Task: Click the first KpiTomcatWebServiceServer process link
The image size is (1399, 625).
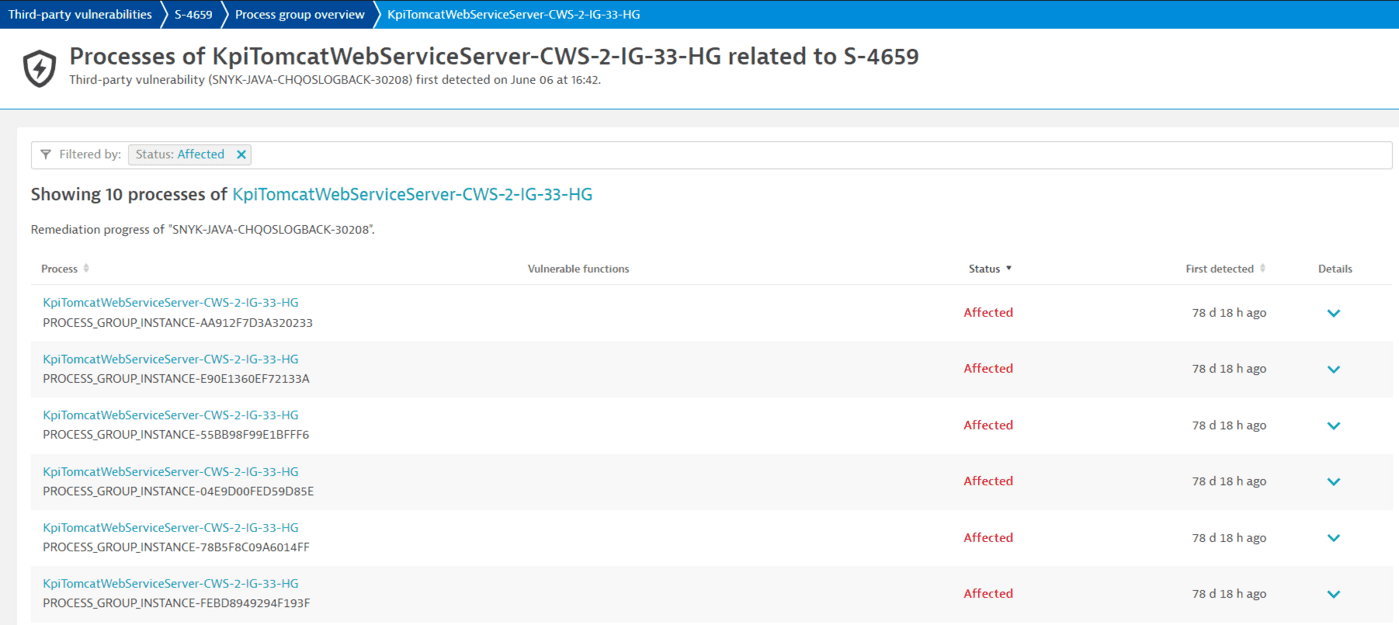Action: coord(169,302)
